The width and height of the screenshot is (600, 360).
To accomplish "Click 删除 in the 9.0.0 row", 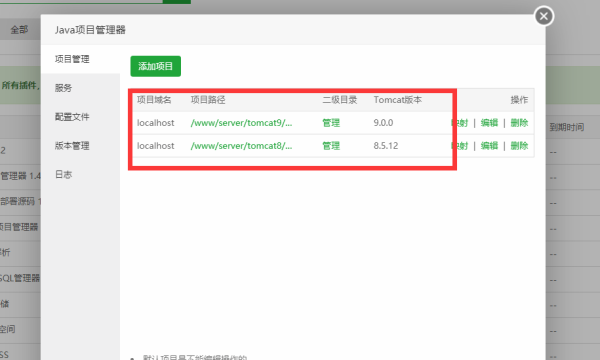I will (519, 123).
